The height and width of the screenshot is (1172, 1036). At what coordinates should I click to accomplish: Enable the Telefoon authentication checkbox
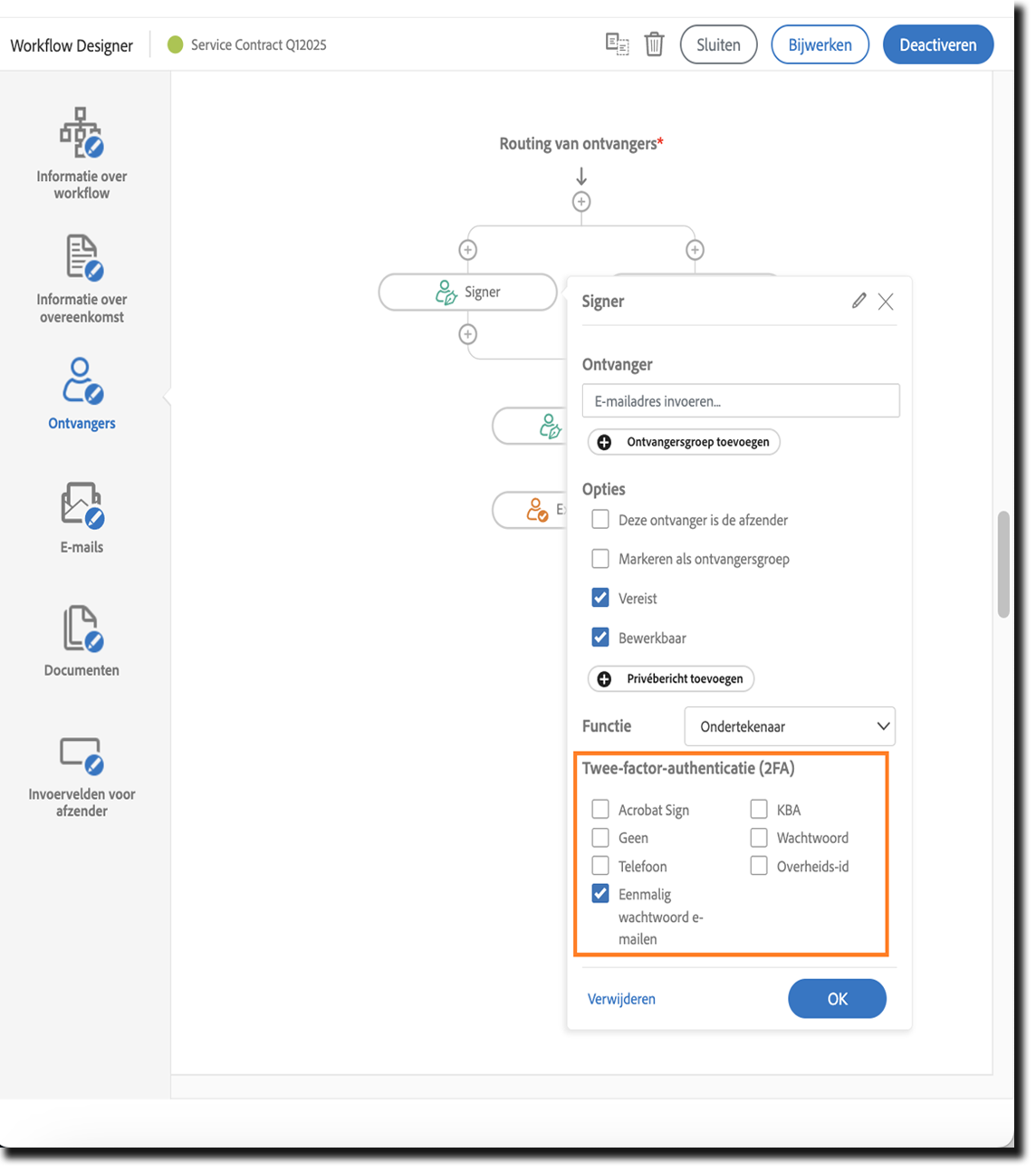click(x=600, y=866)
